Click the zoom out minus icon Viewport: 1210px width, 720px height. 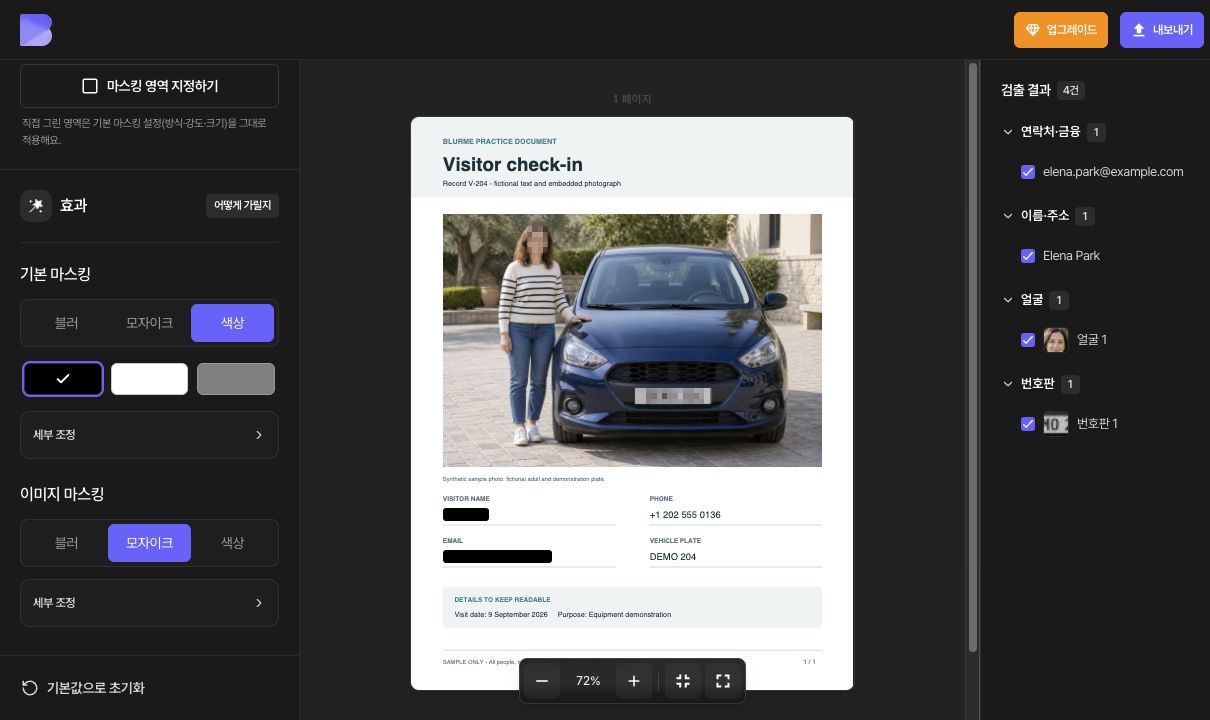click(x=542, y=681)
